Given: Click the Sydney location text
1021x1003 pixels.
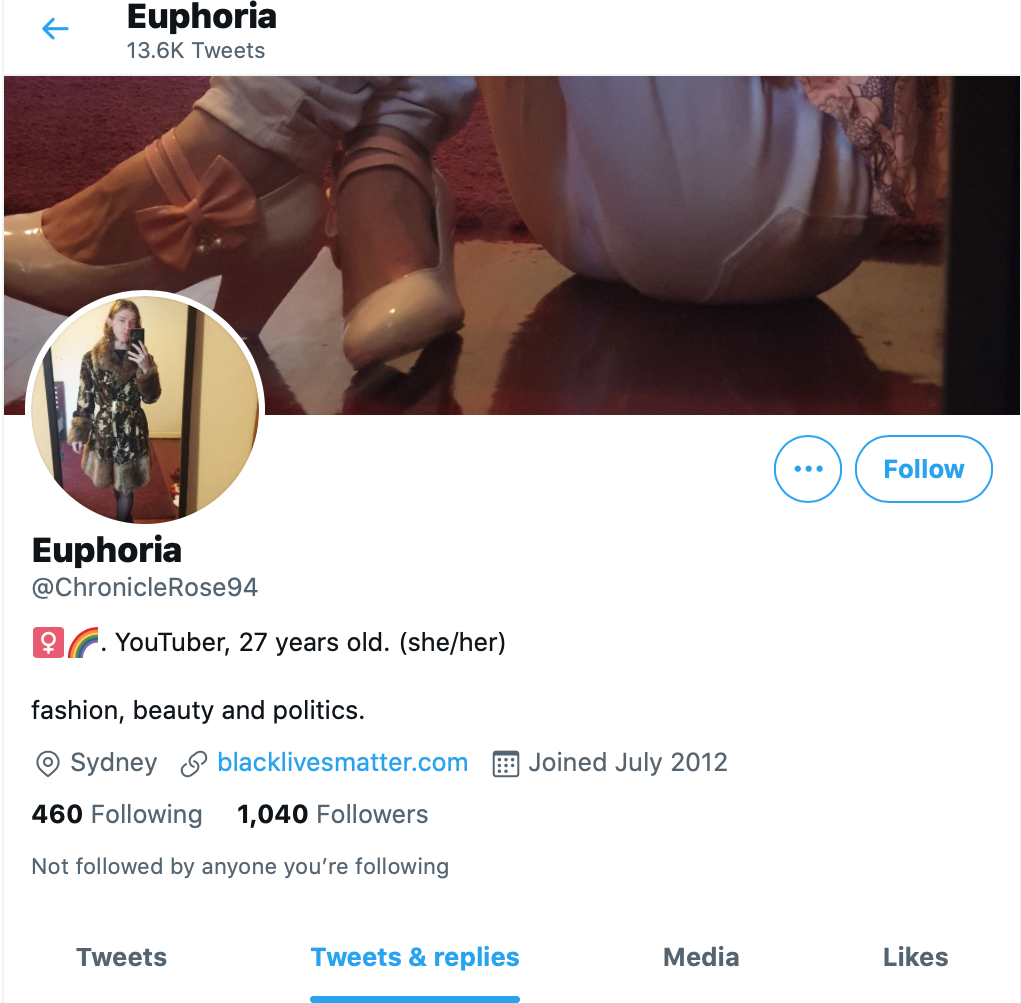Looking at the screenshot, I should [114, 763].
